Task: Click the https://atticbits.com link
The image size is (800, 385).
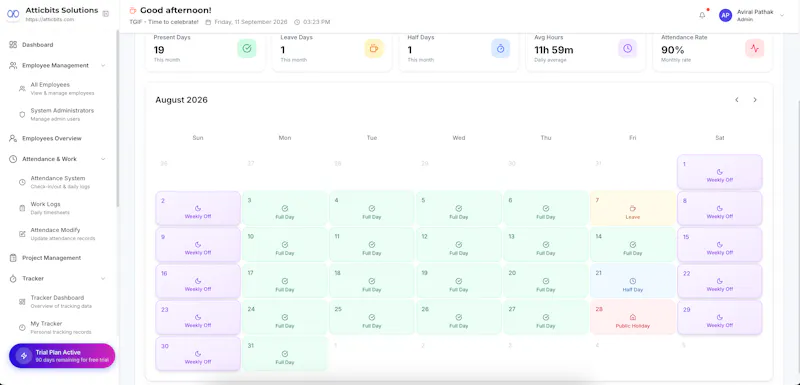Action: 50,19
